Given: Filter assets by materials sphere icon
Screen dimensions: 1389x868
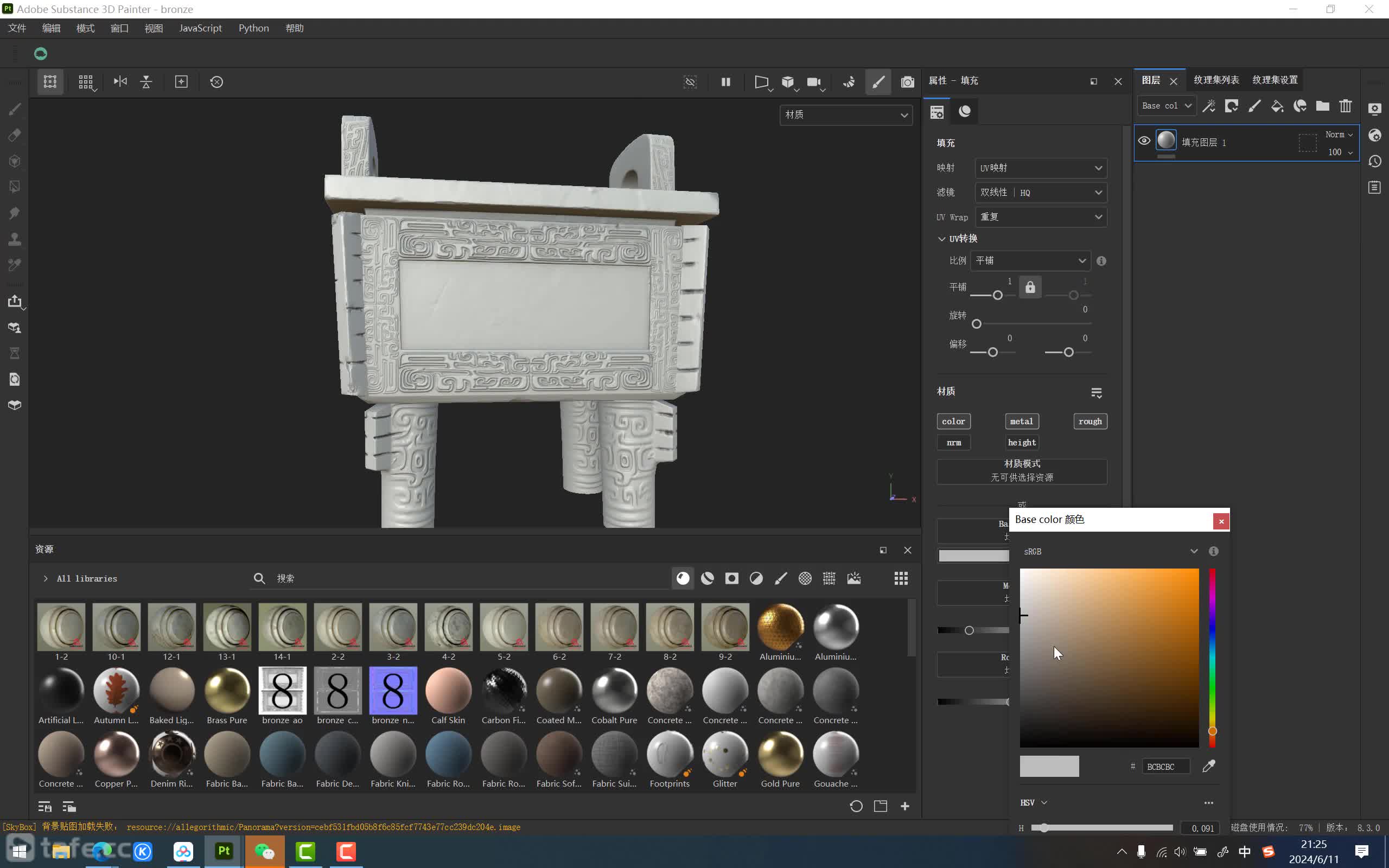Looking at the screenshot, I should pyautogui.click(x=683, y=578).
